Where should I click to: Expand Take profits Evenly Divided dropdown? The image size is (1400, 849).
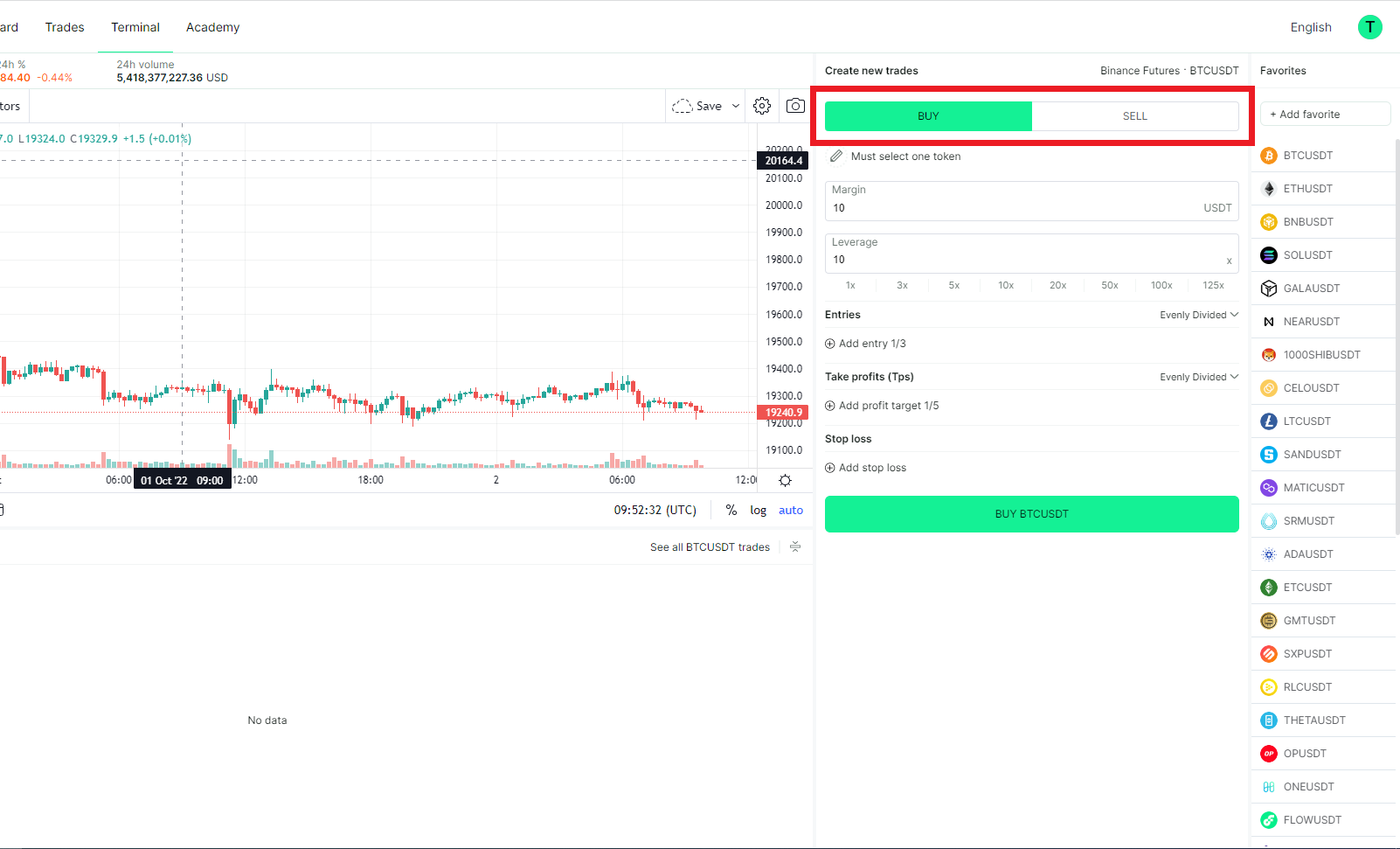tap(1198, 377)
